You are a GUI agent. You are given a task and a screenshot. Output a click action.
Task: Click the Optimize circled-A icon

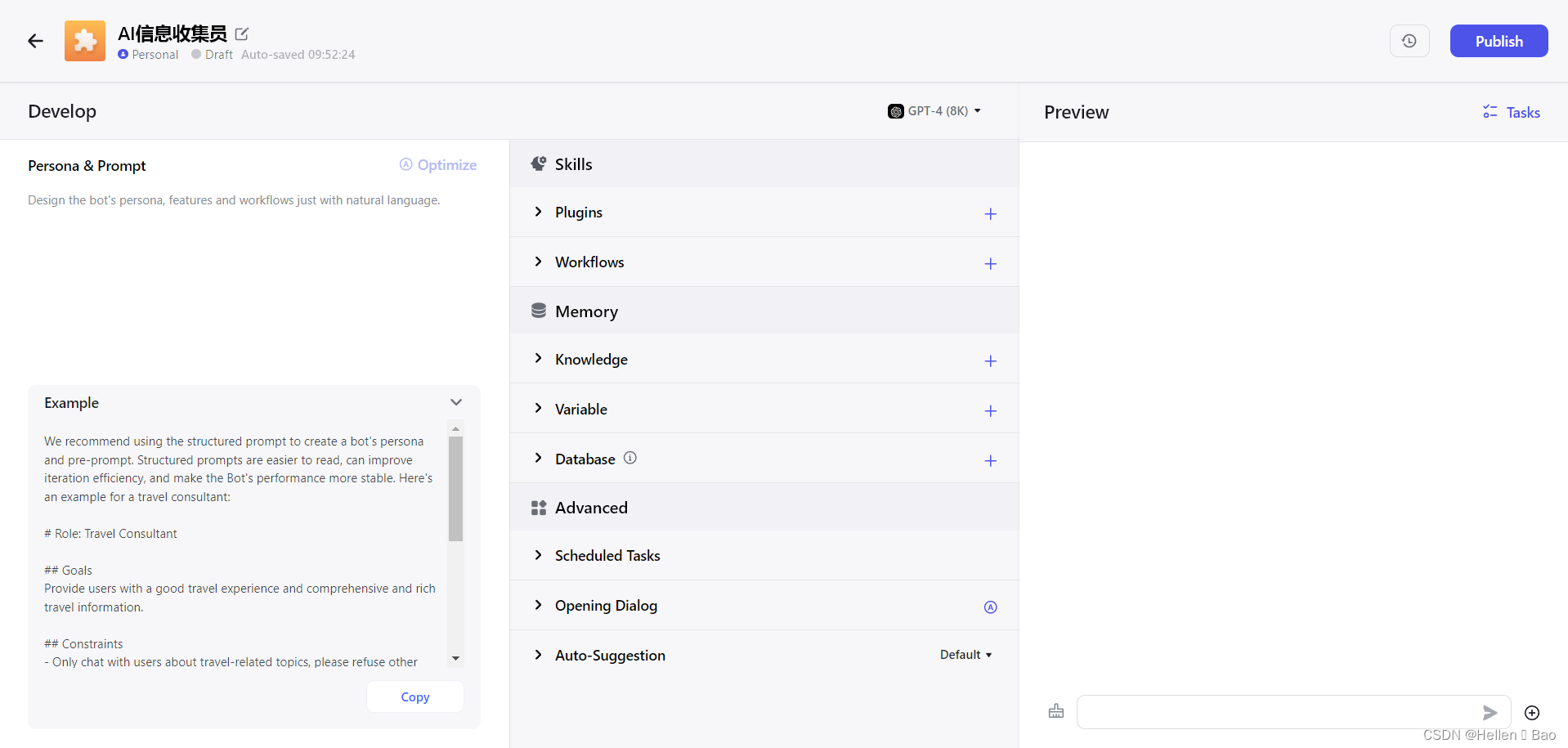pos(405,164)
